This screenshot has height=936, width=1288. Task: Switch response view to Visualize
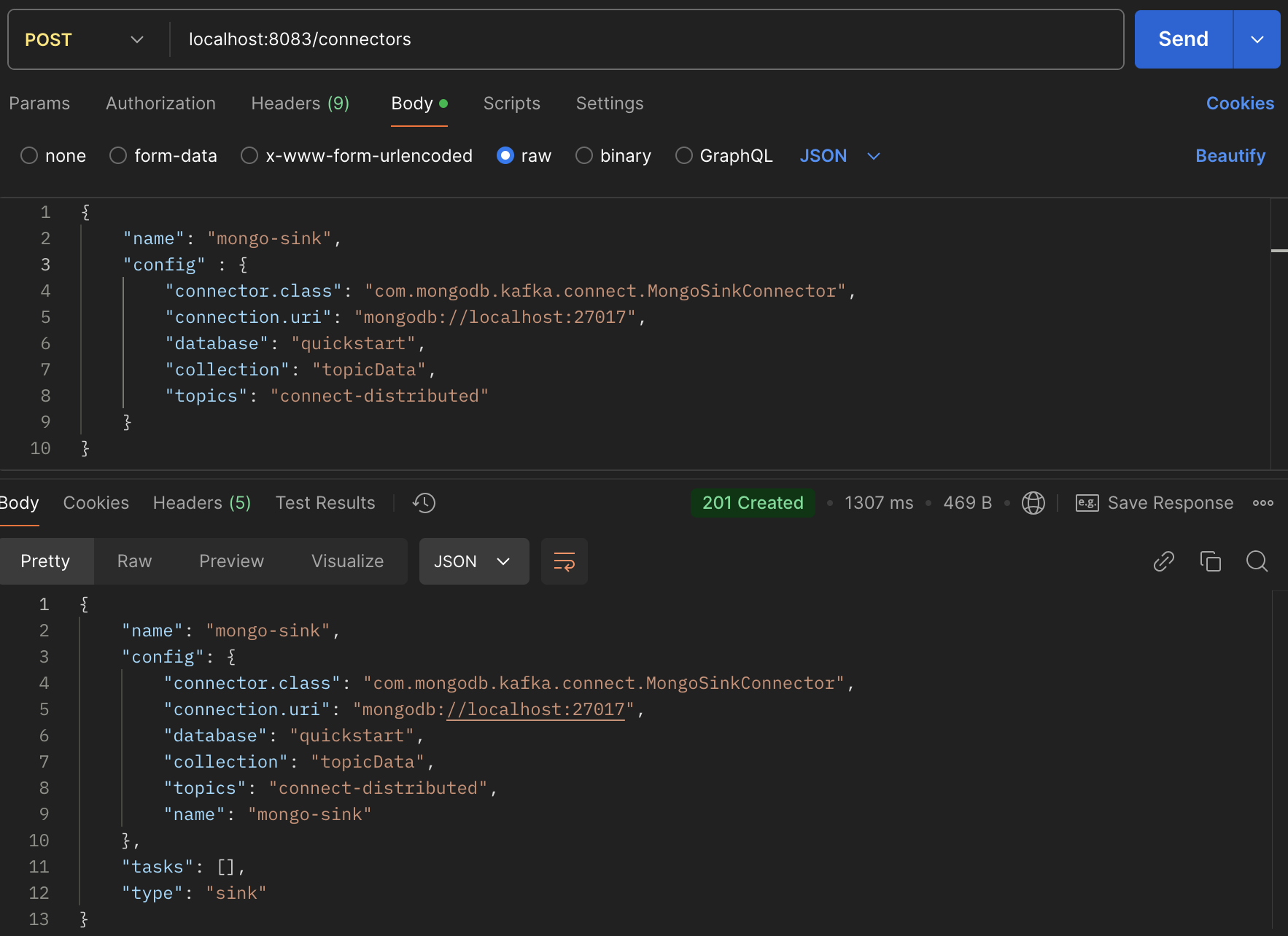[347, 561]
